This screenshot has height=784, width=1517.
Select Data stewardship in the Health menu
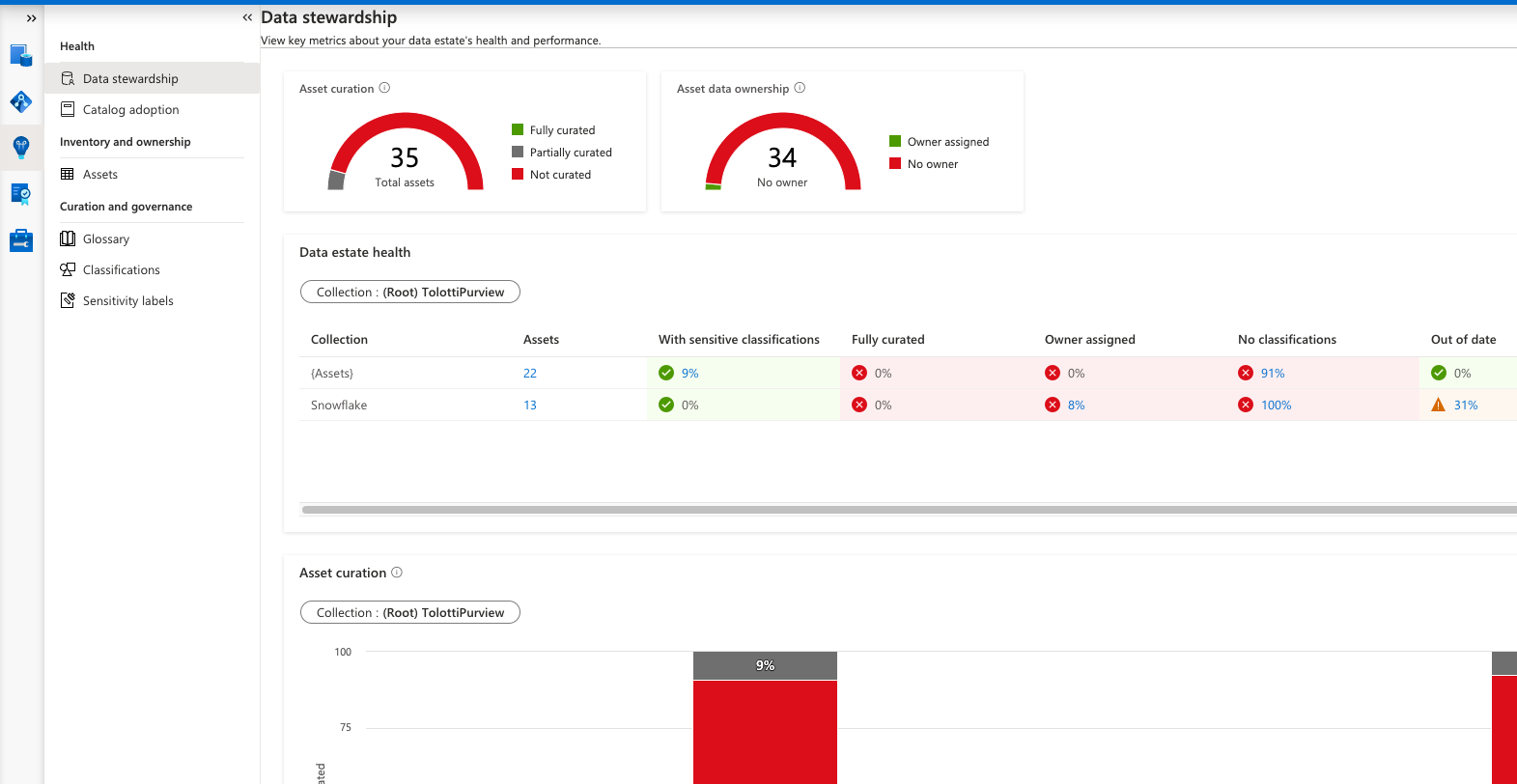pyautogui.click(x=153, y=78)
